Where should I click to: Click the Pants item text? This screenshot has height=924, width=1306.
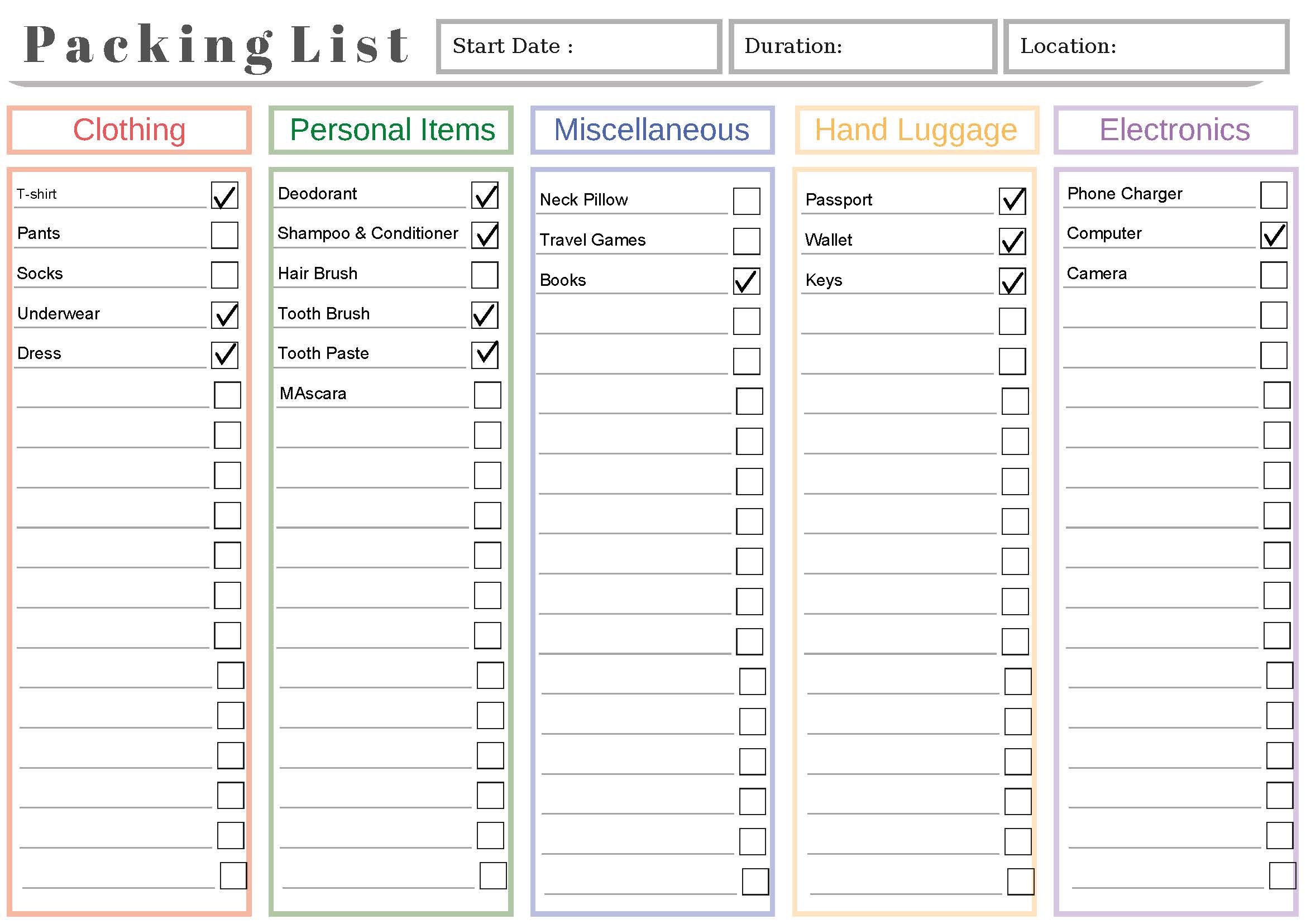(39, 233)
